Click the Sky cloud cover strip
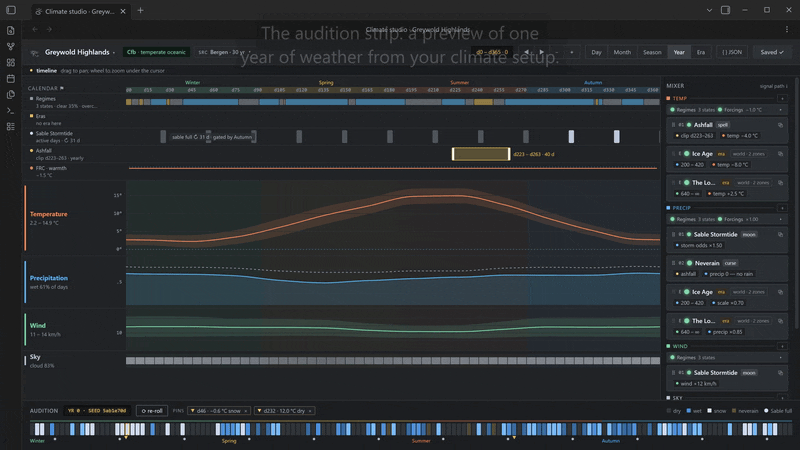The width and height of the screenshot is (800, 450). [x=393, y=361]
